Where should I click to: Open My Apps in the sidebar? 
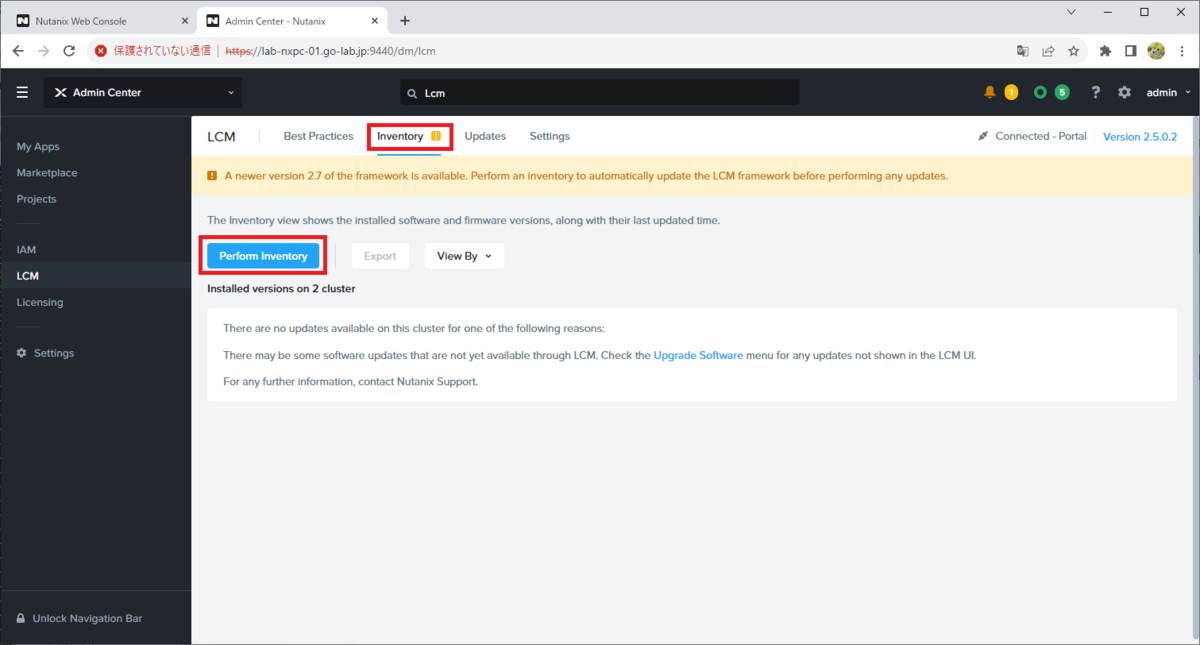(38, 146)
